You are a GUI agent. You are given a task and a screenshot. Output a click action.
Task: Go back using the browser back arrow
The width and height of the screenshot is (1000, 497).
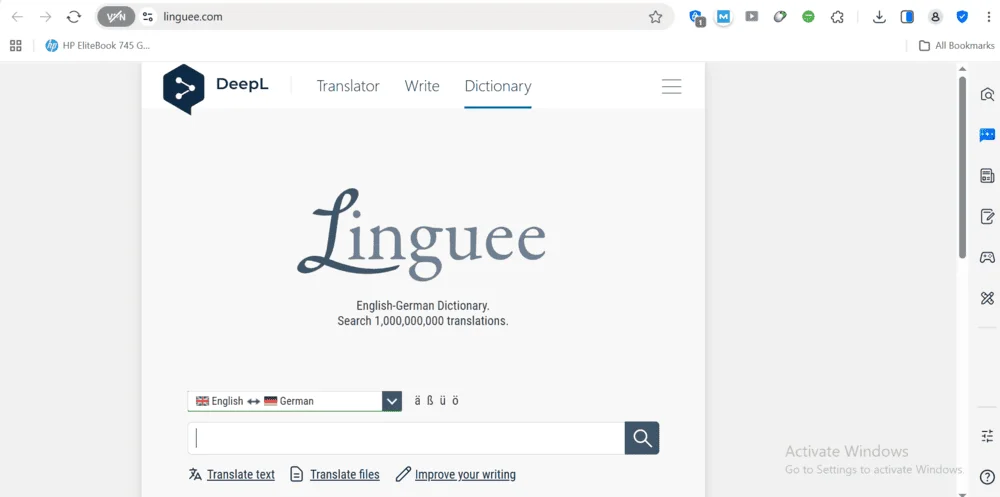pyautogui.click(x=17, y=17)
